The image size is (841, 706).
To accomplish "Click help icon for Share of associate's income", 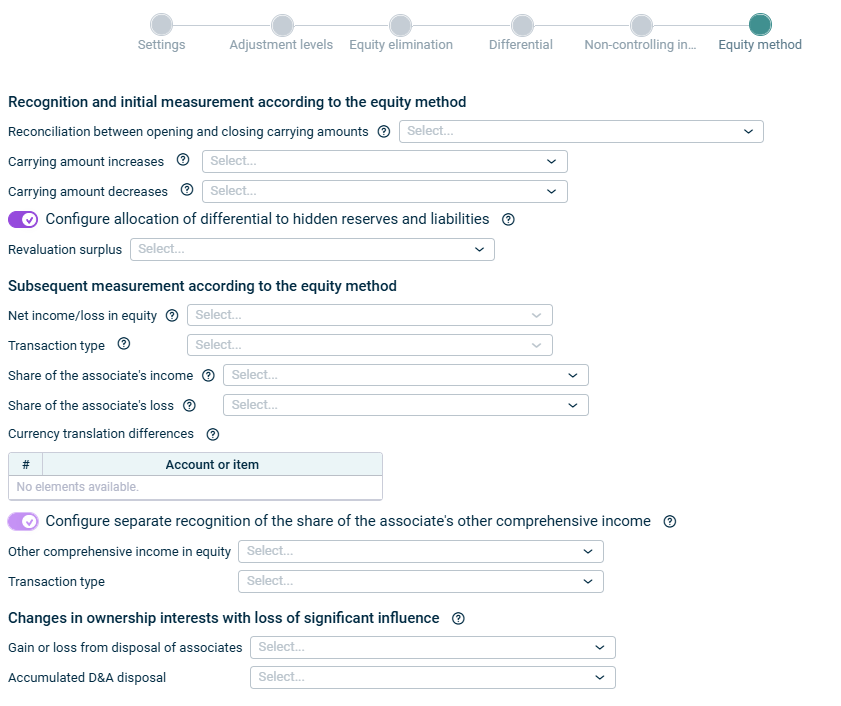I will (x=208, y=375).
